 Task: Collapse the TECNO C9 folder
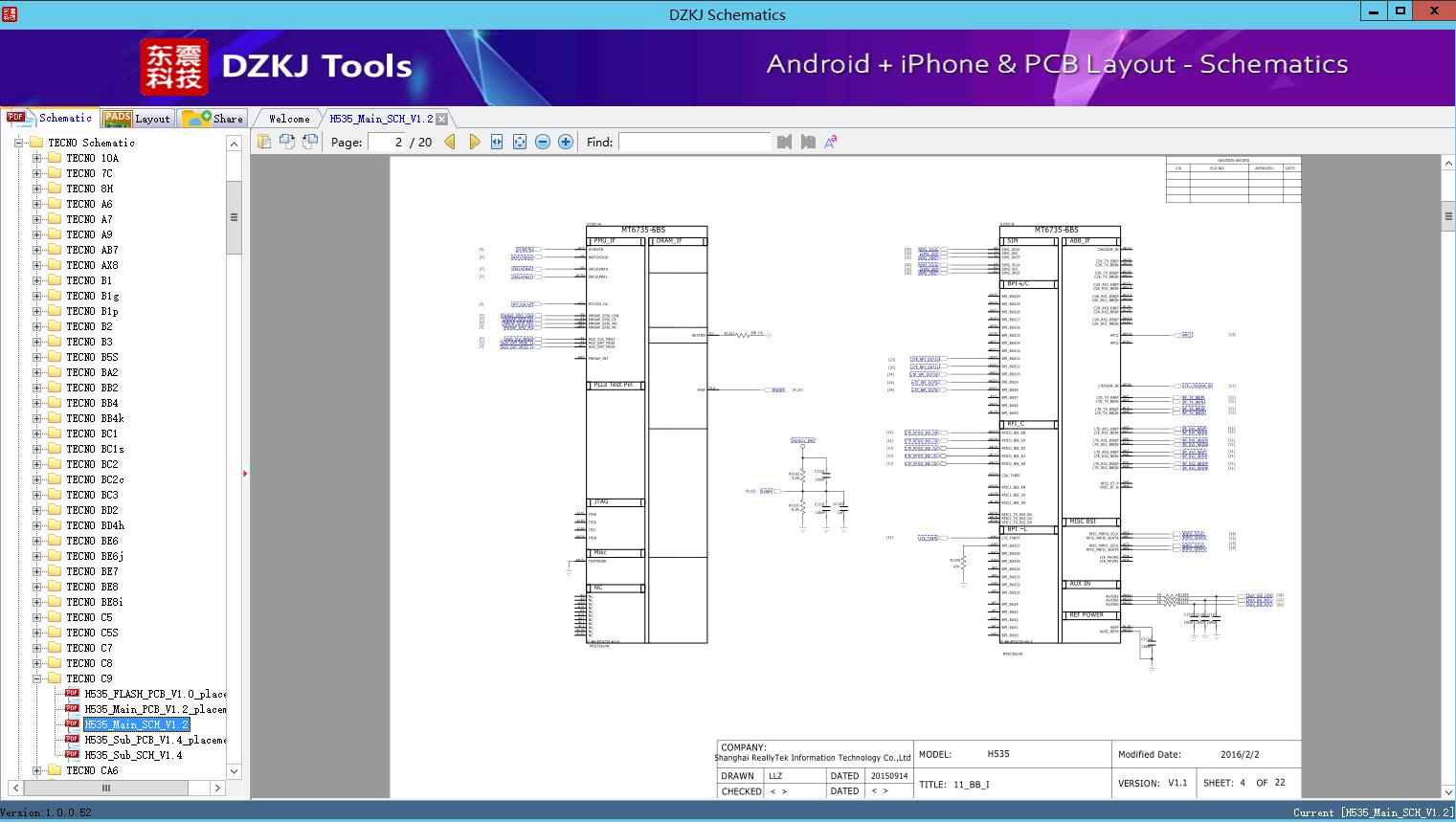[36, 678]
